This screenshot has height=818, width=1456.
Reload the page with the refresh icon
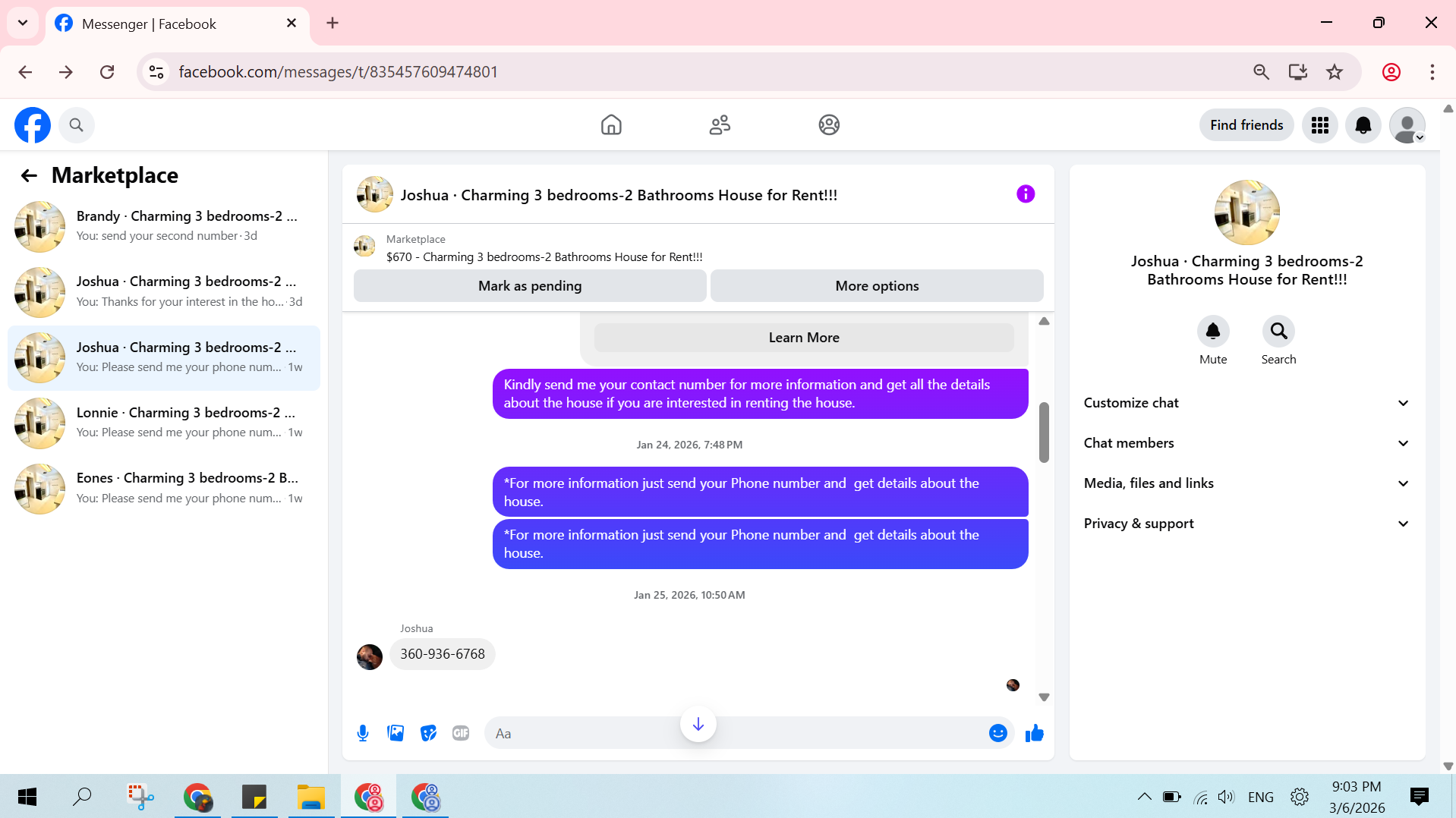point(107,72)
